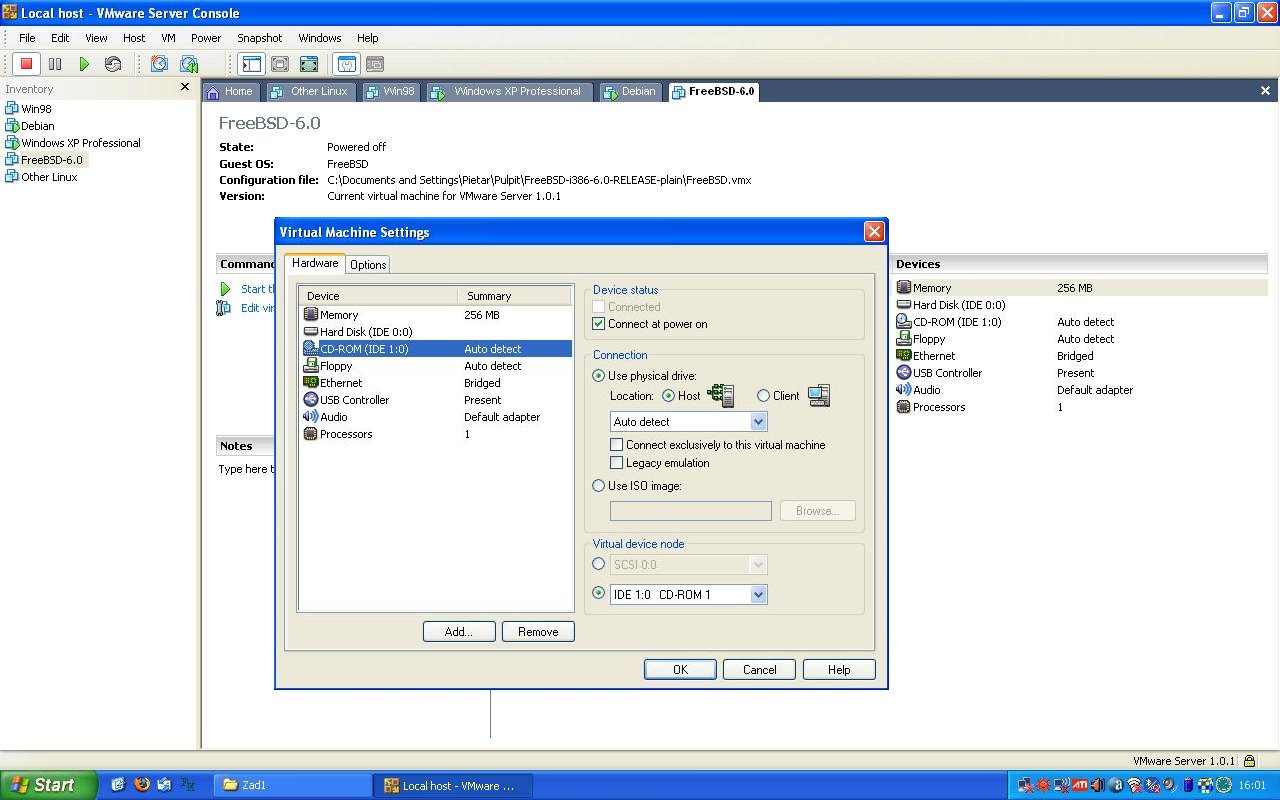Select Win98 in the Inventory list
Image resolution: width=1280 pixels, height=800 pixels.
coord(29,109)
